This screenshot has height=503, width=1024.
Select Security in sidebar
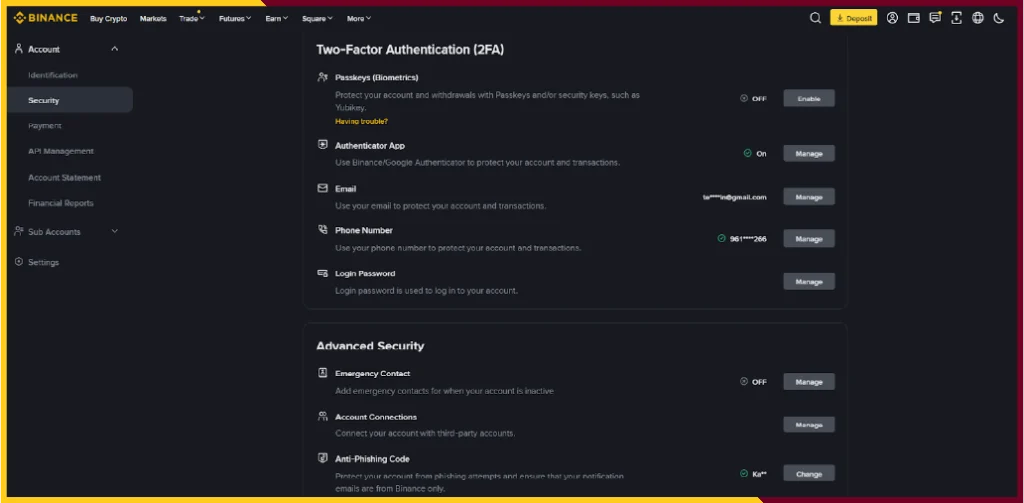[x=70, y=100]
